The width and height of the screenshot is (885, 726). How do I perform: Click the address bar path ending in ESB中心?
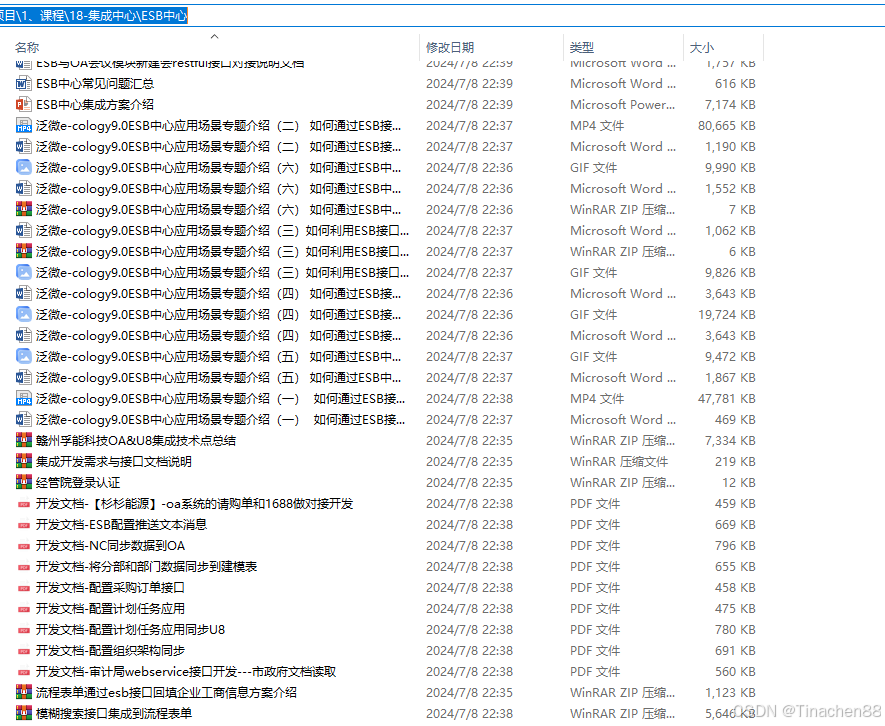click(95, 16)
